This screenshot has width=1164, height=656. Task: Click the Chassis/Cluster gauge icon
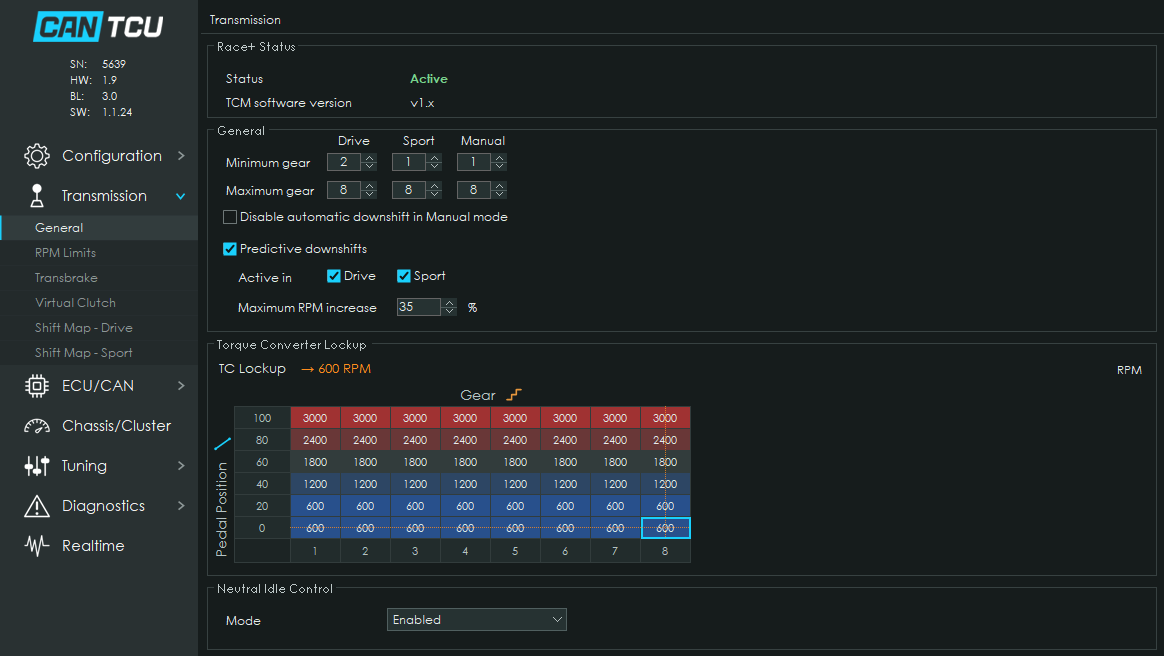[36, 426]
